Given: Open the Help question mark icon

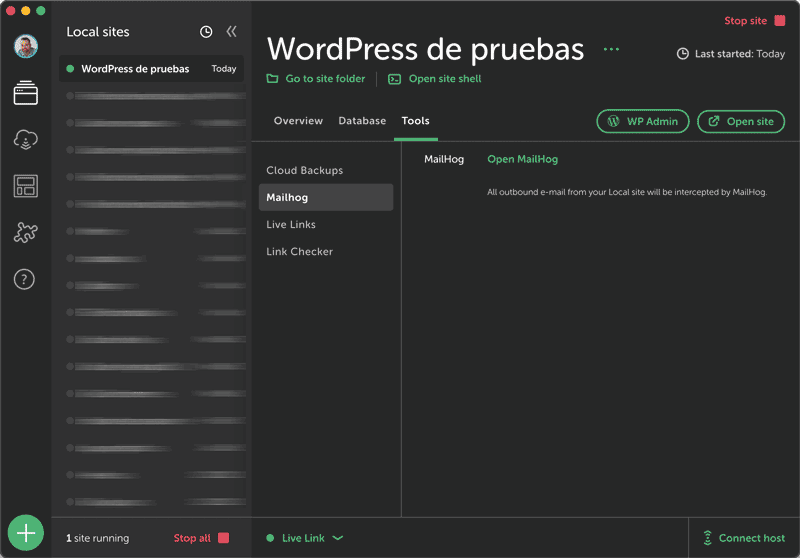Looking at the screenshot, I should click(x=24, y=279).
